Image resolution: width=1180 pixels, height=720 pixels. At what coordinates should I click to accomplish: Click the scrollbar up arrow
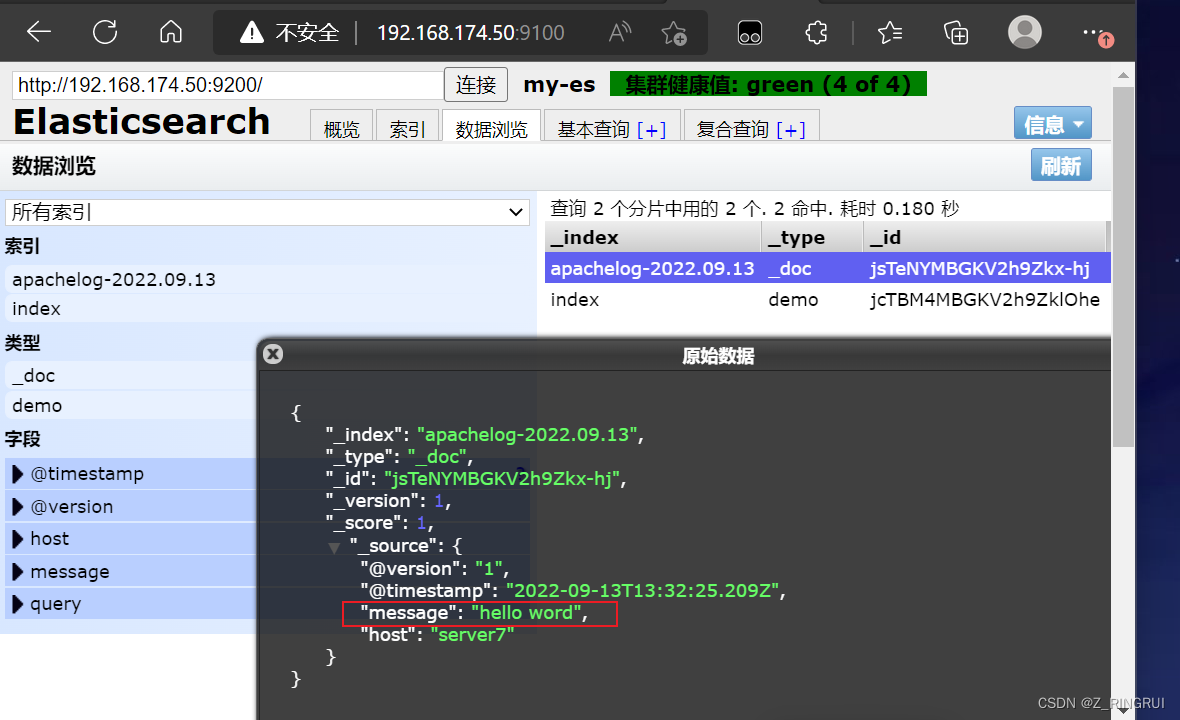tap(1124, 75)
